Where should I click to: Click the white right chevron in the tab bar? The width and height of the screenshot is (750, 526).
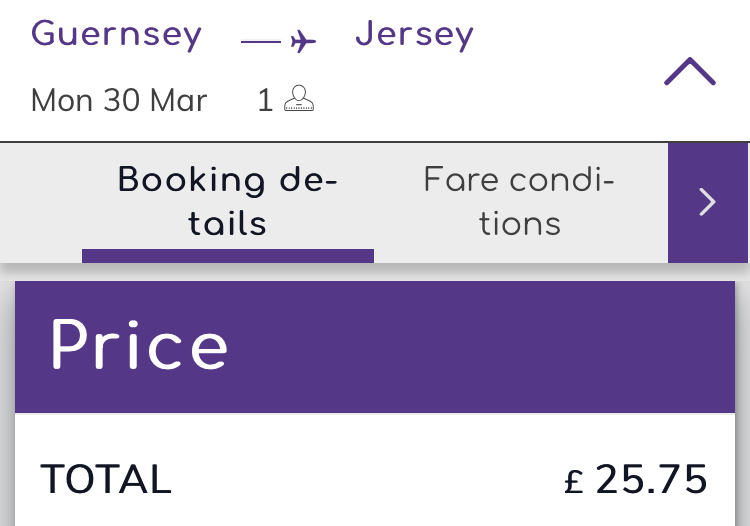[x=708, y=202]
